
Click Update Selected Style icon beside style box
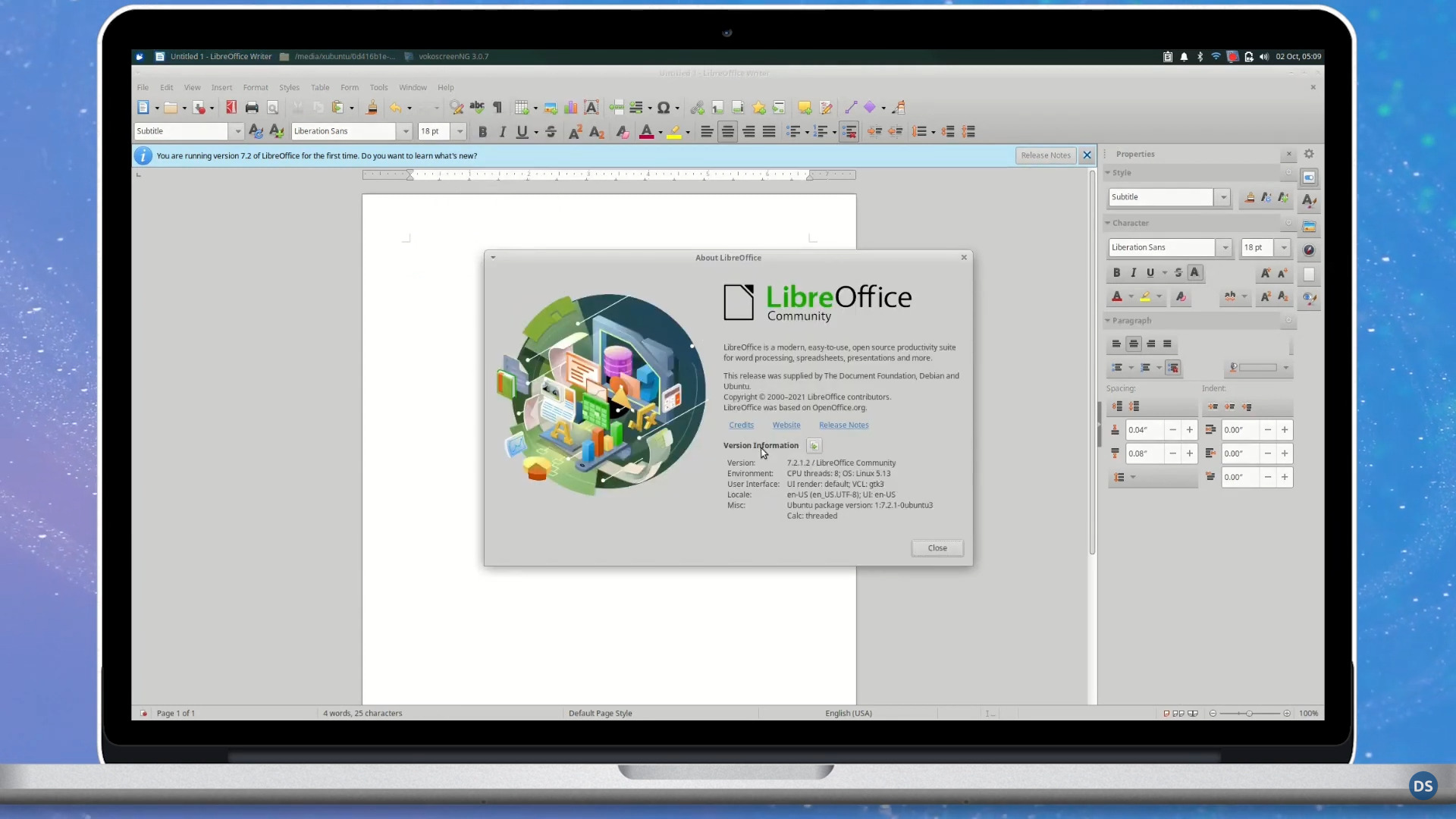256,132
